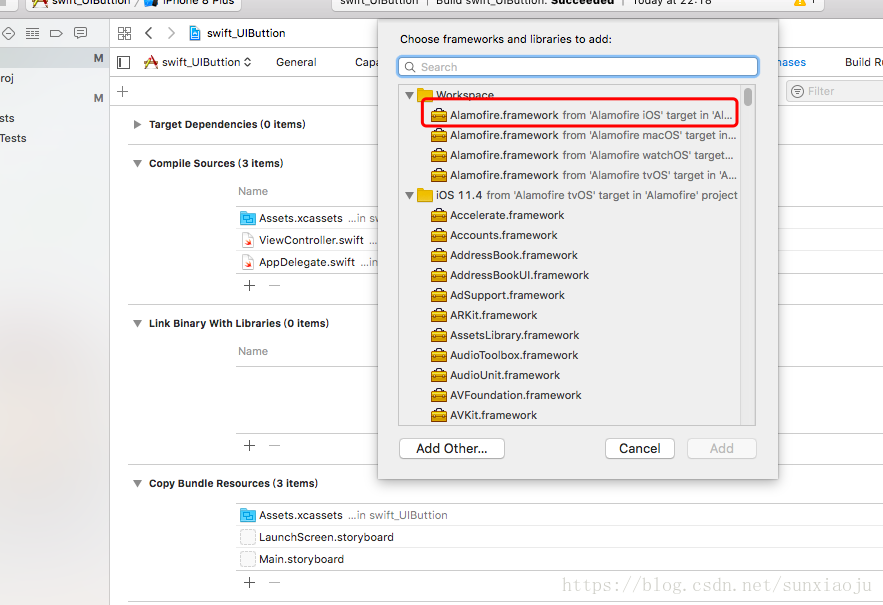This screenshot has height=605, width=883.
Task: Open the swift_UIButtion target dropdown
Action: pyautogui.click(x=198, y=63)
